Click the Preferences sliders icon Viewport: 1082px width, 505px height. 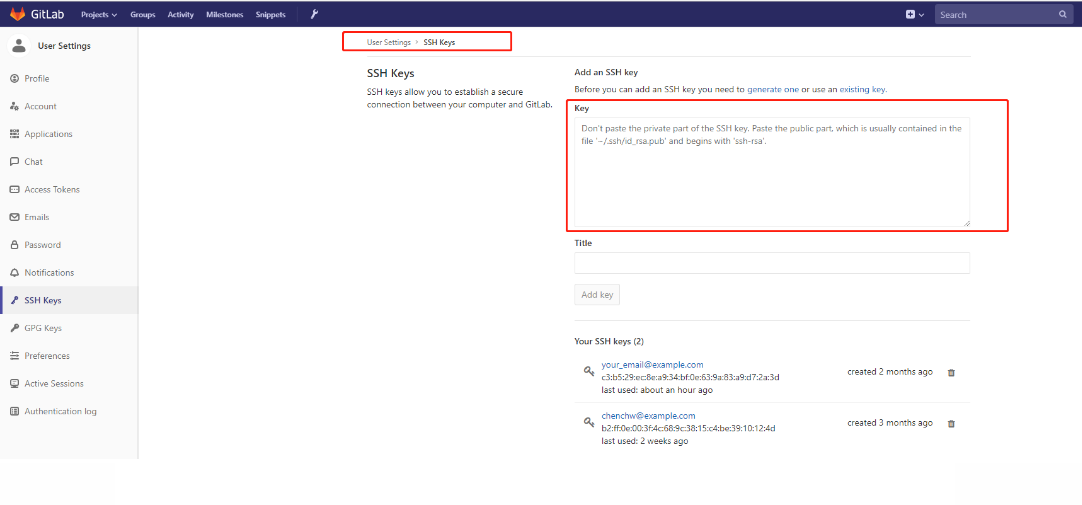14,356
